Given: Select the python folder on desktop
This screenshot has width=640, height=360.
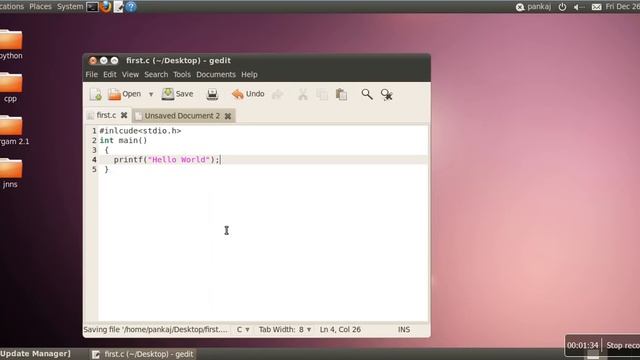Looking at the screenshot, I should 11,44.
